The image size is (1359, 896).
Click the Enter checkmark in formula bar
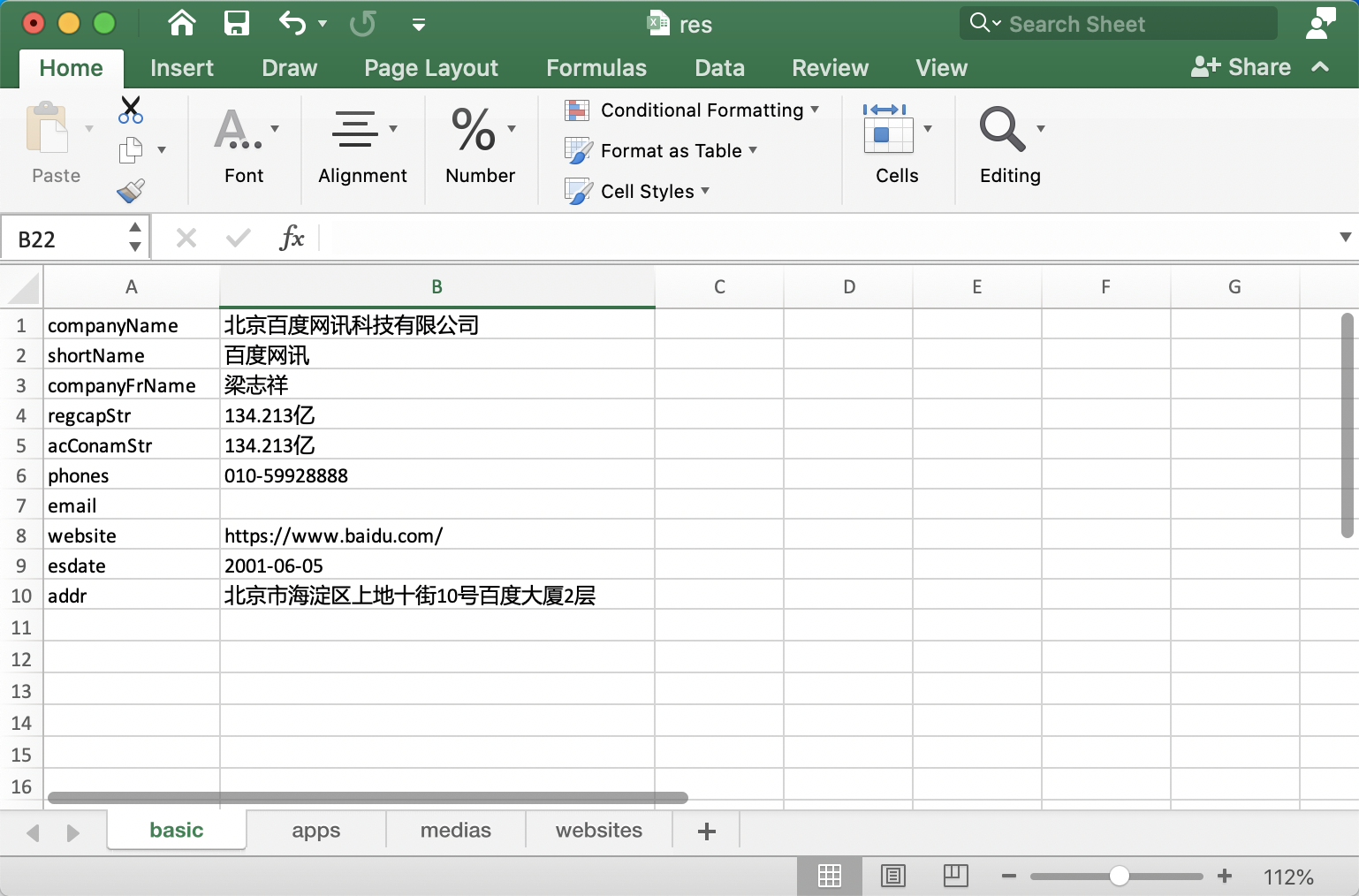[x=239, y=238]
